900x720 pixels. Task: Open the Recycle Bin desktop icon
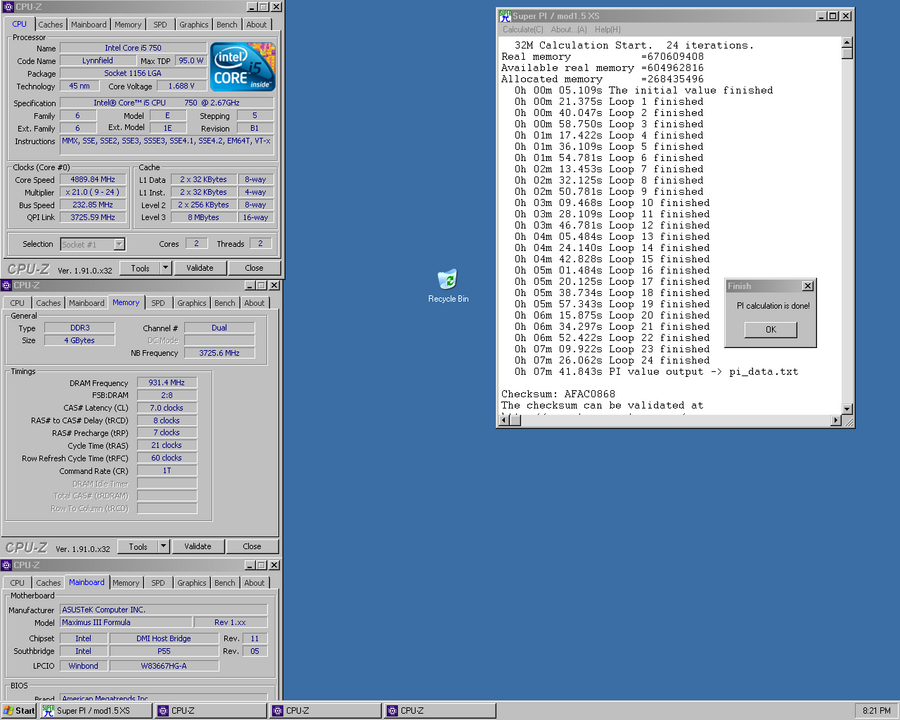click(448, 285)
